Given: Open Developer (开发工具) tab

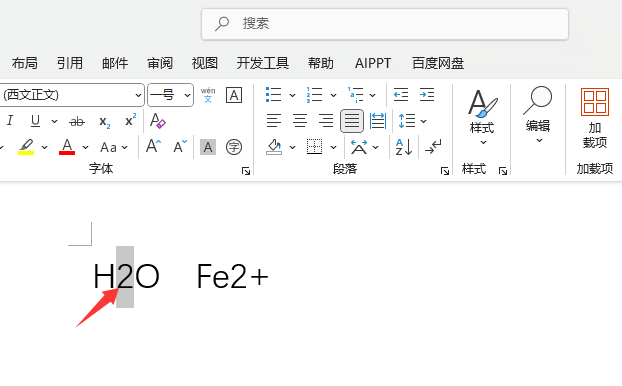Looking at the screenshot, I should point(263,63).
